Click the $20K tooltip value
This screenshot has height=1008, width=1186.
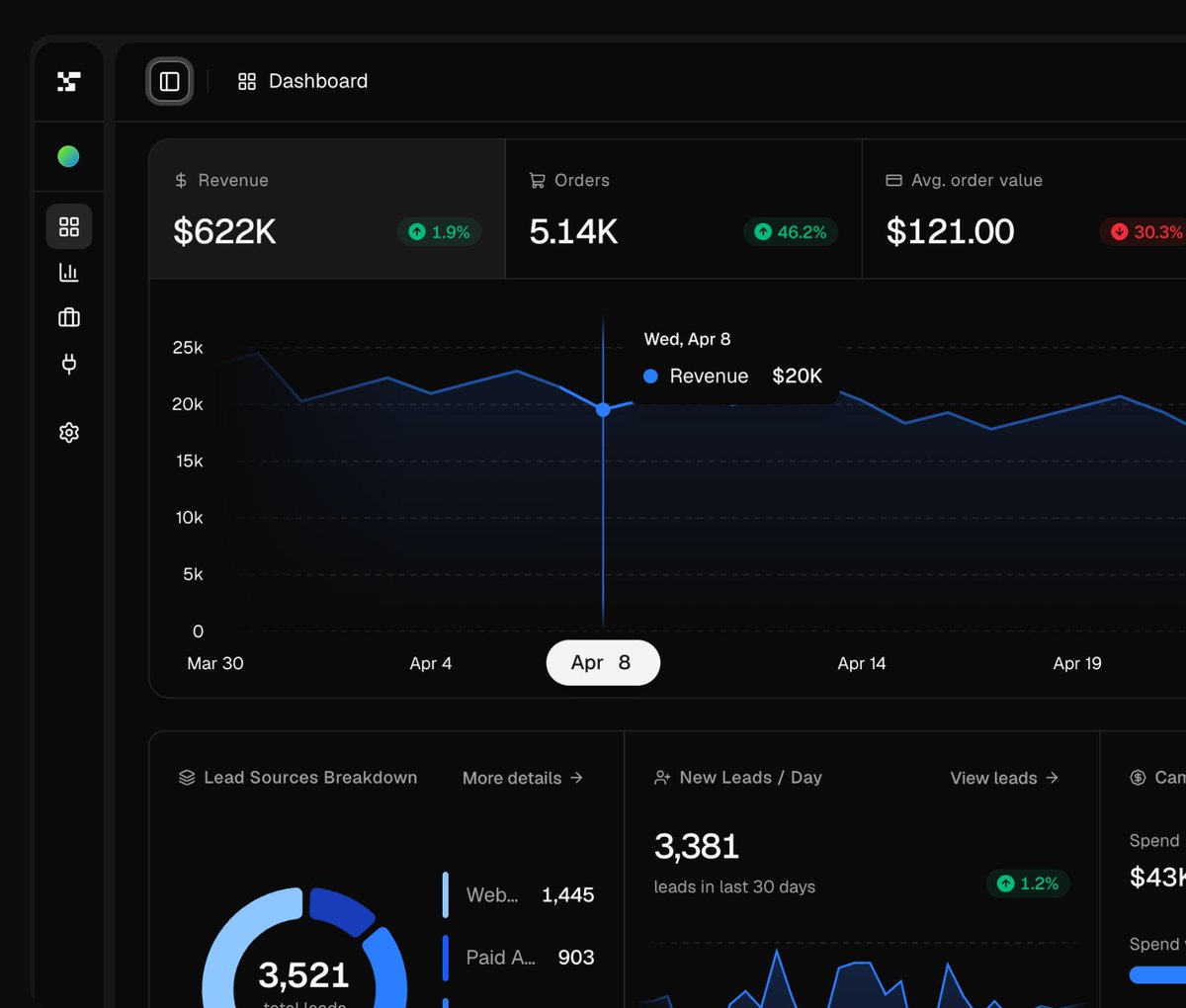coord(798,376)
